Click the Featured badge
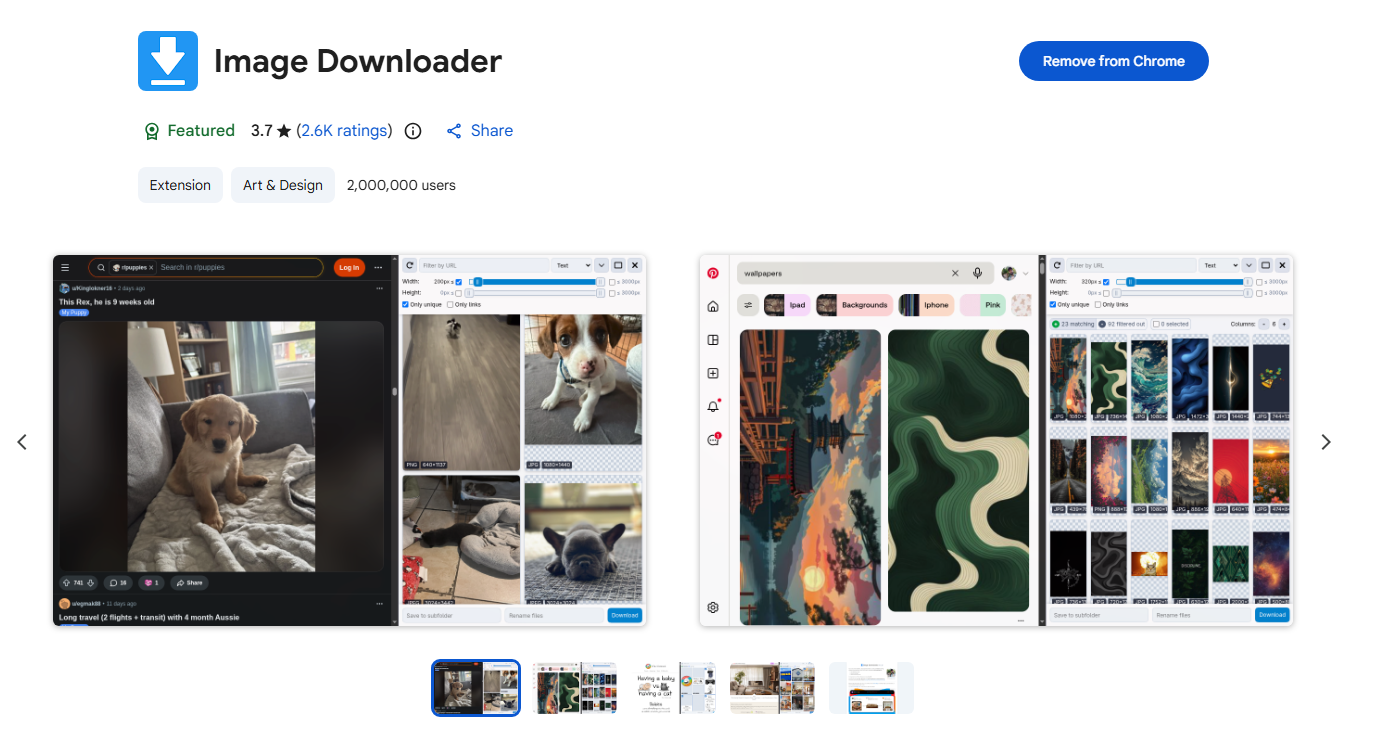 [x=189, y=130]
